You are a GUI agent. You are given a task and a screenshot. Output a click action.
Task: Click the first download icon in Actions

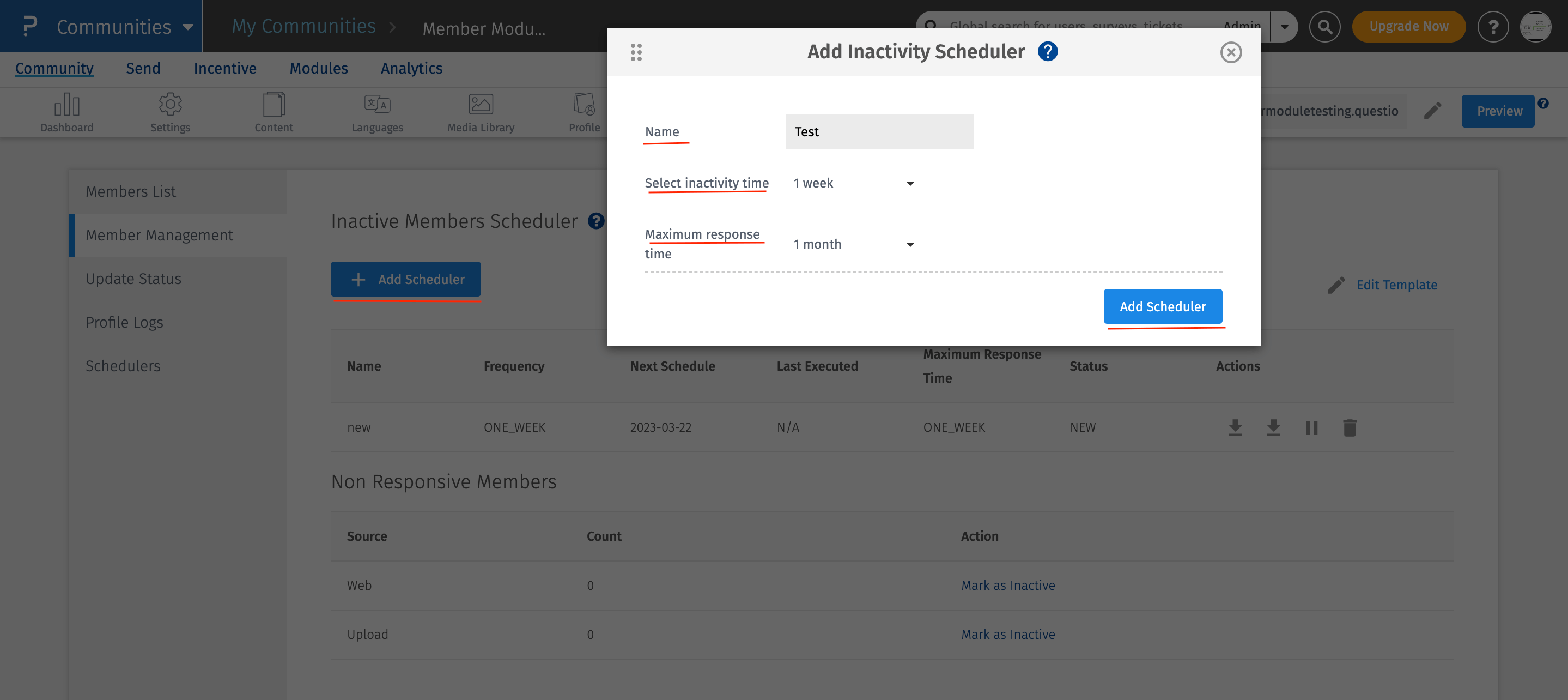[x=1235, y=427]
